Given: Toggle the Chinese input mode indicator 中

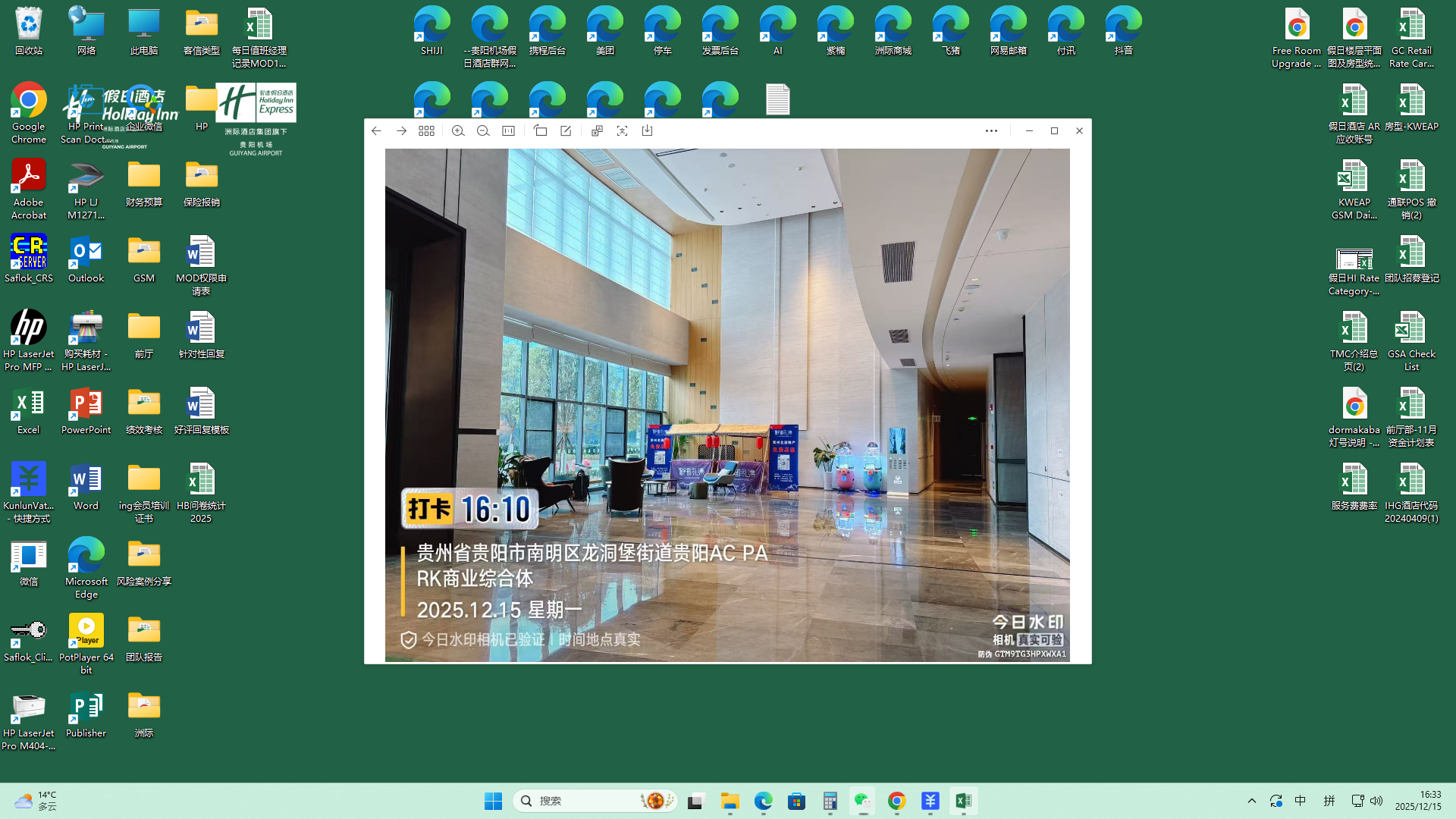Looking at the screenshot, I should pos(1301,801).
